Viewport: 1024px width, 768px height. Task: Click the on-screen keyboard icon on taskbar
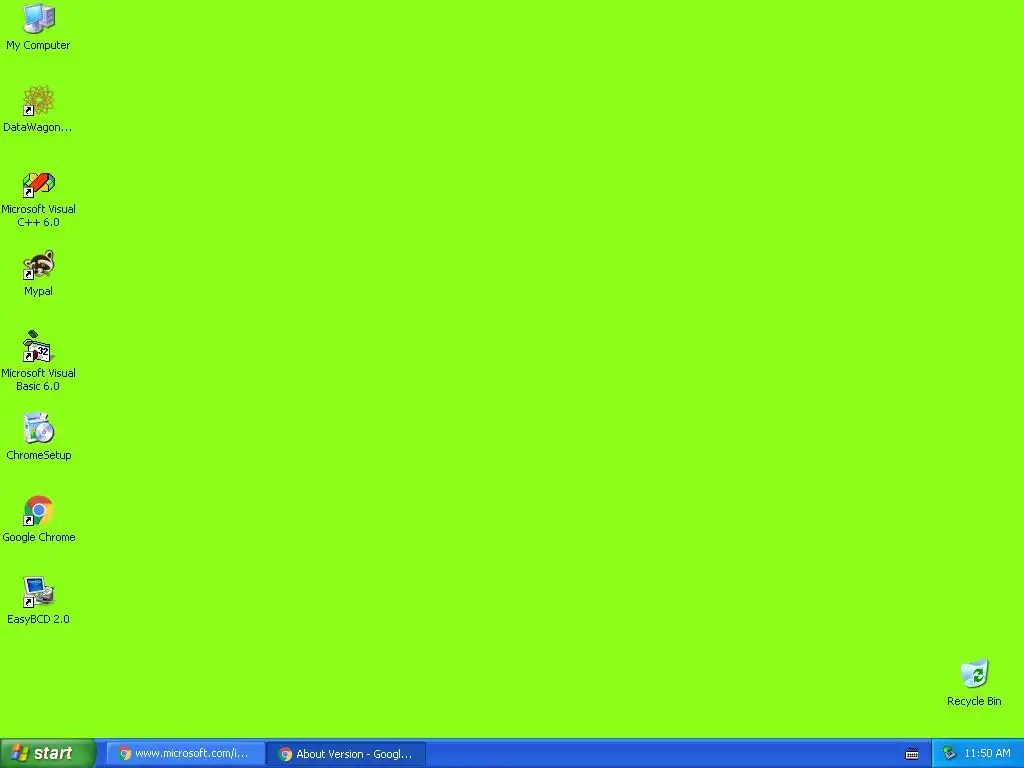(x=912, y=754)
